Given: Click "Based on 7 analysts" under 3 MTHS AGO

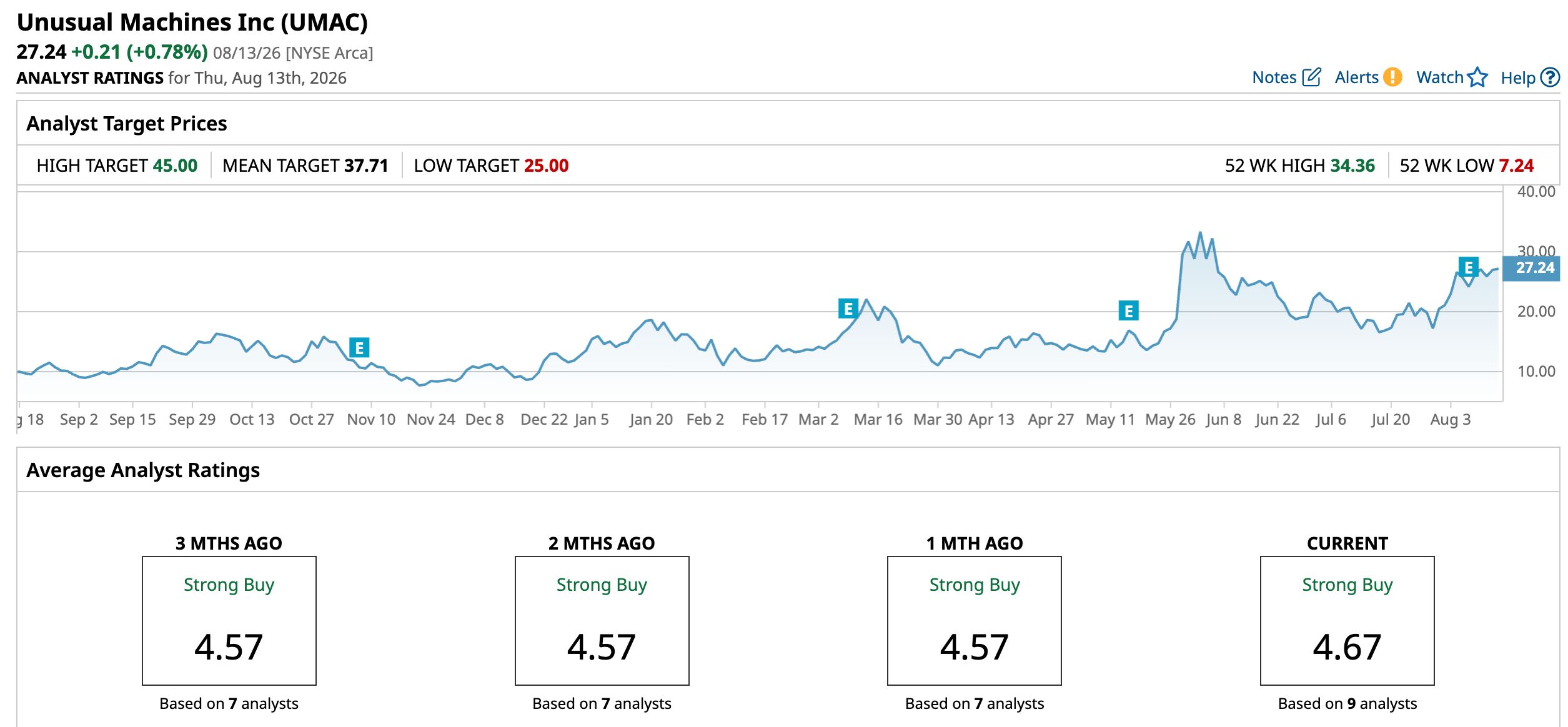Looking at the screenshot, I should click(229, 704).
